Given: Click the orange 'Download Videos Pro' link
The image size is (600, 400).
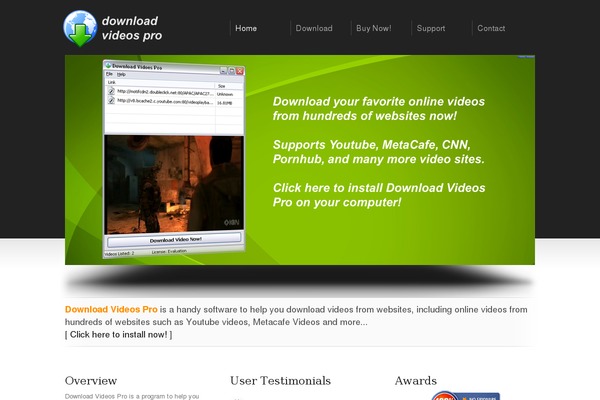Looking at the screenshot, I should 111,309.
